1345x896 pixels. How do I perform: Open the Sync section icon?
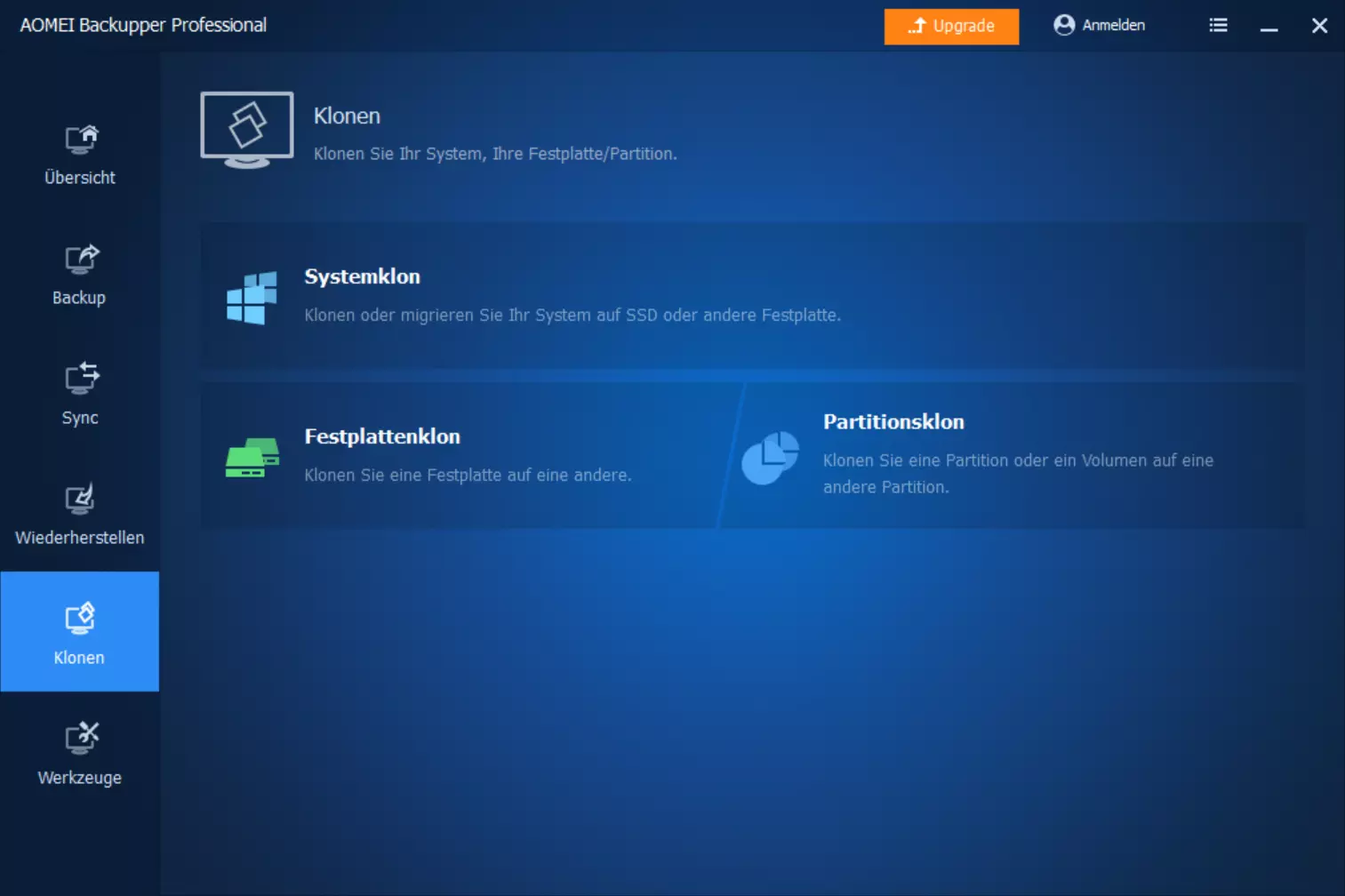click(81, 379)
